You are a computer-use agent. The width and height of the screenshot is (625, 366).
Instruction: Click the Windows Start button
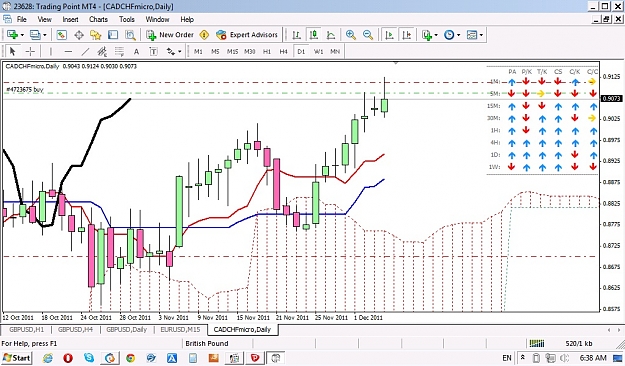click(16, 358)
